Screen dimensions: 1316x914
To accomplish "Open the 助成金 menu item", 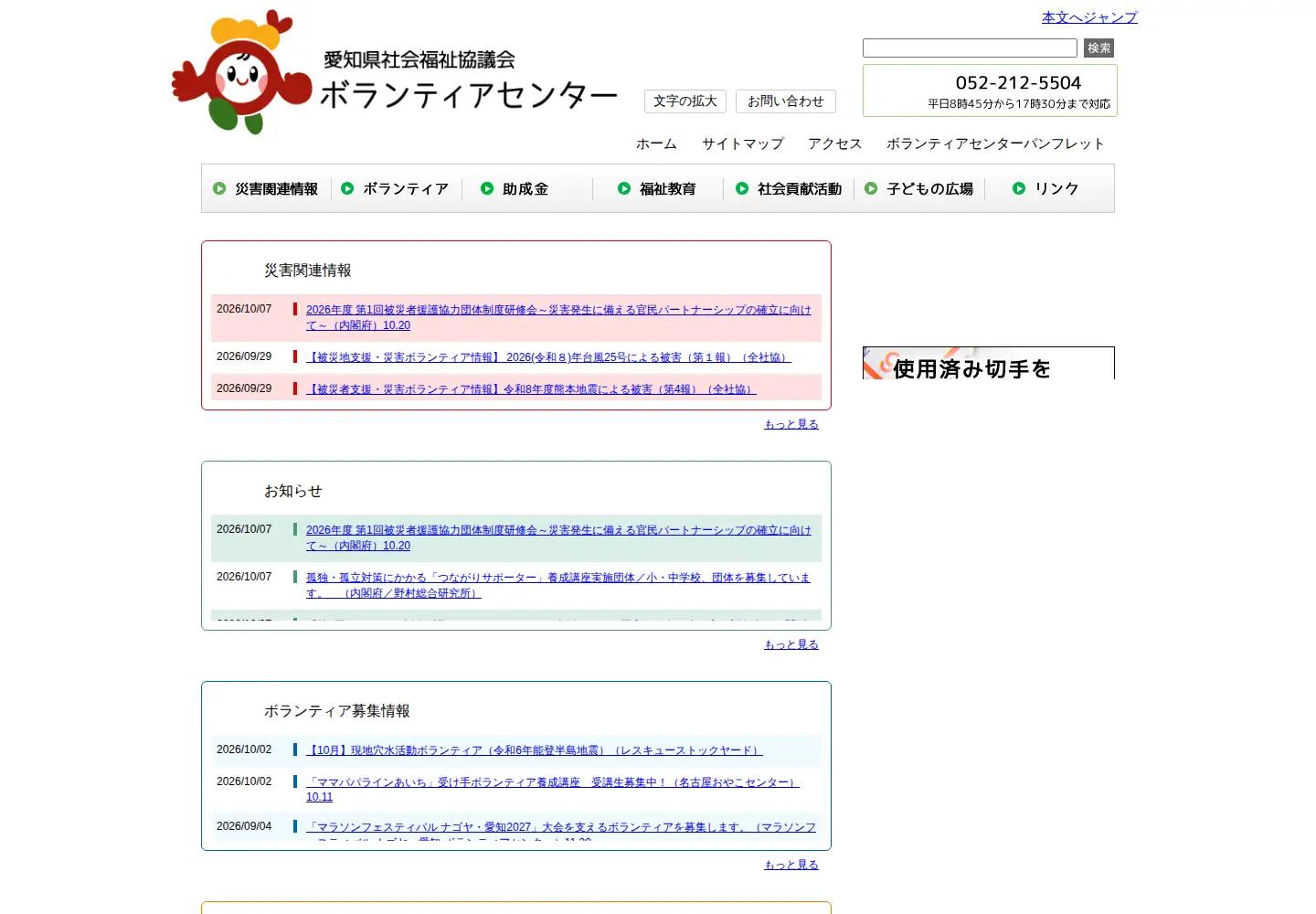I will coord(525,189).
